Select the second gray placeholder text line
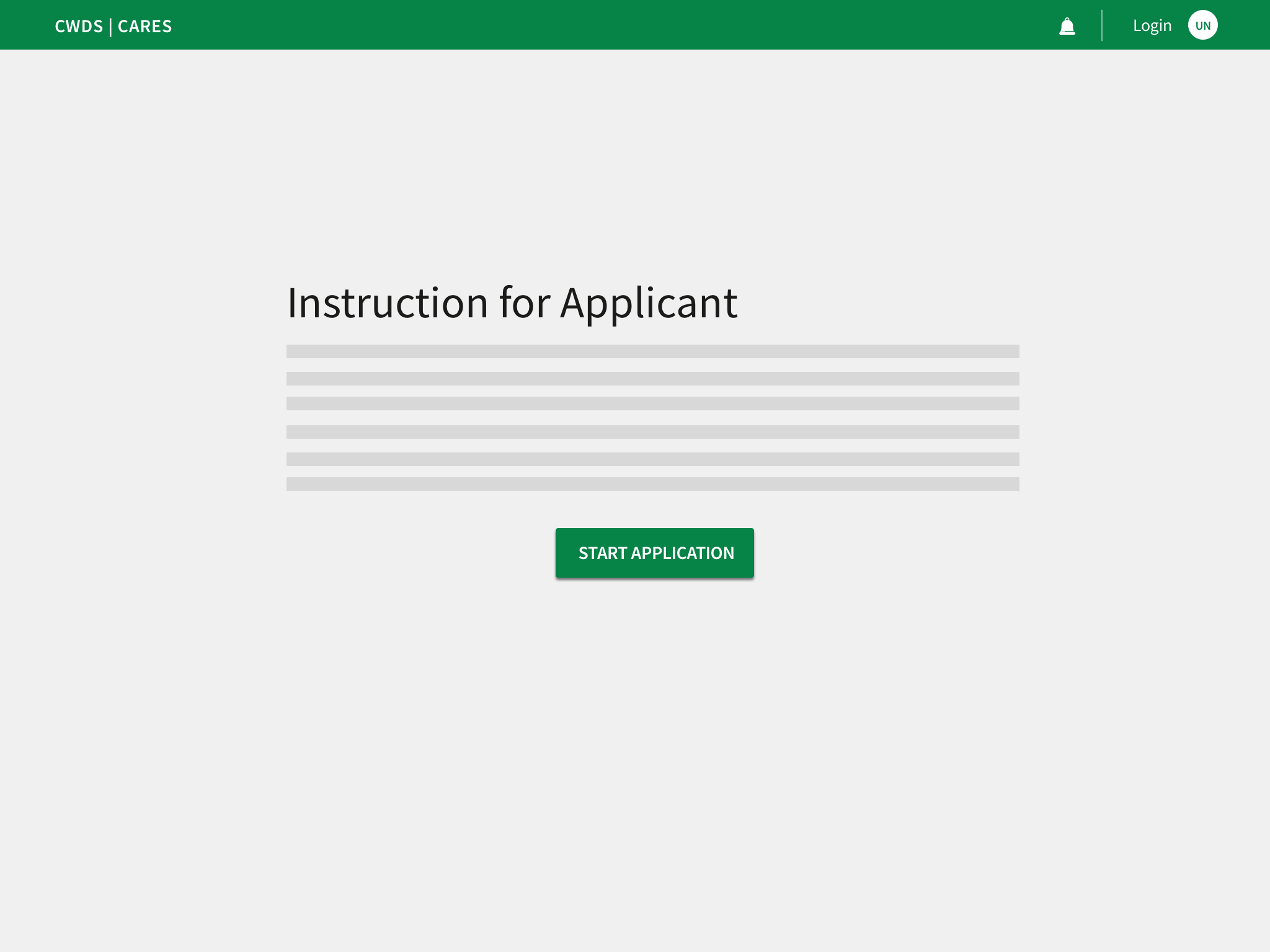The image size is (1270, 952). point(652,379)
